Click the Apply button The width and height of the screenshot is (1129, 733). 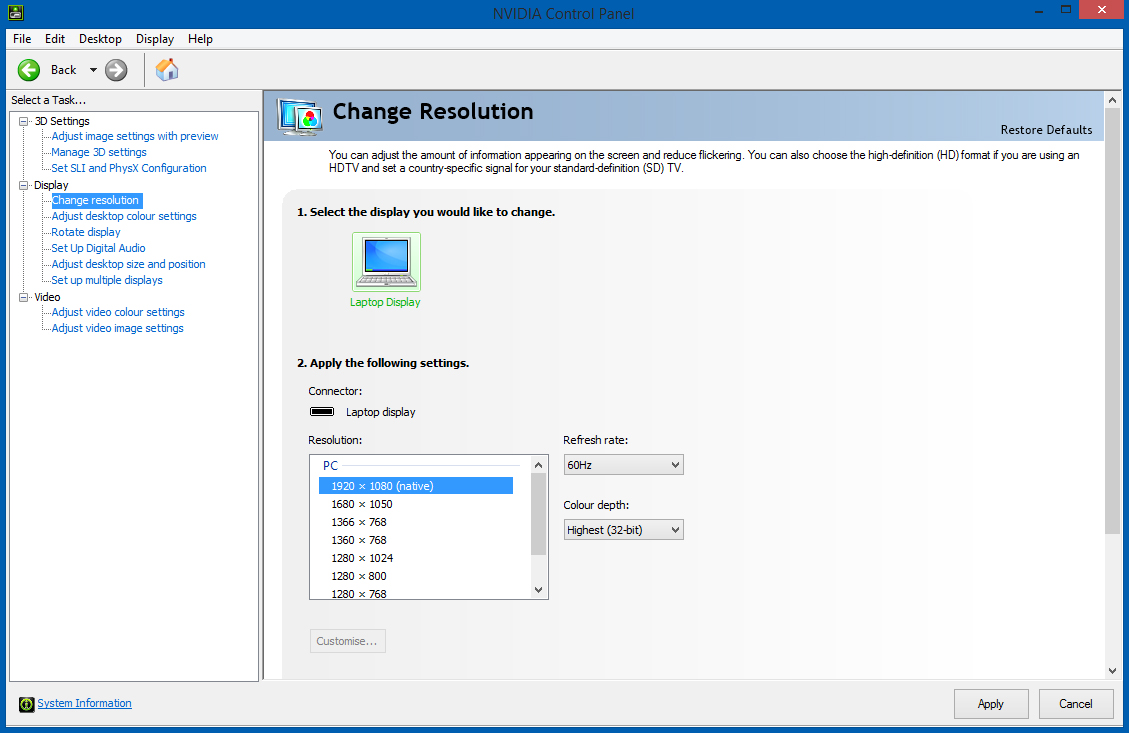point(991,704)
